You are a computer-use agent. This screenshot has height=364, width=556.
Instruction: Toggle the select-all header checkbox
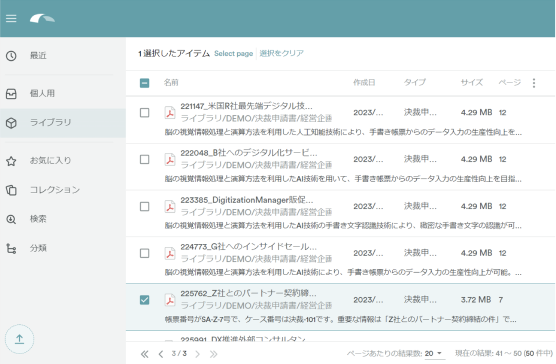pos(144,83)
